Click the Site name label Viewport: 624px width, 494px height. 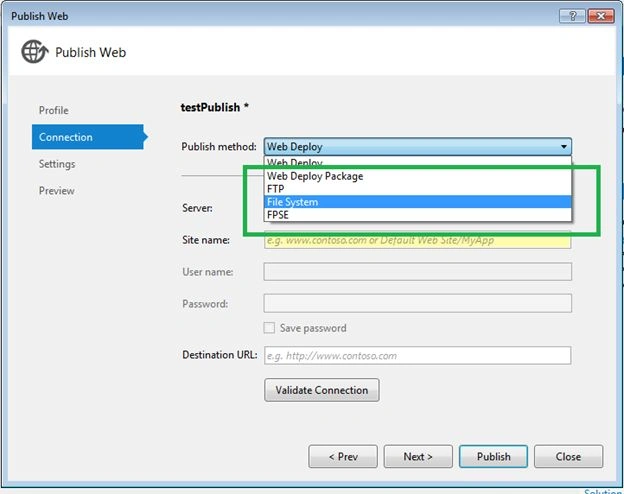point(206,240)
